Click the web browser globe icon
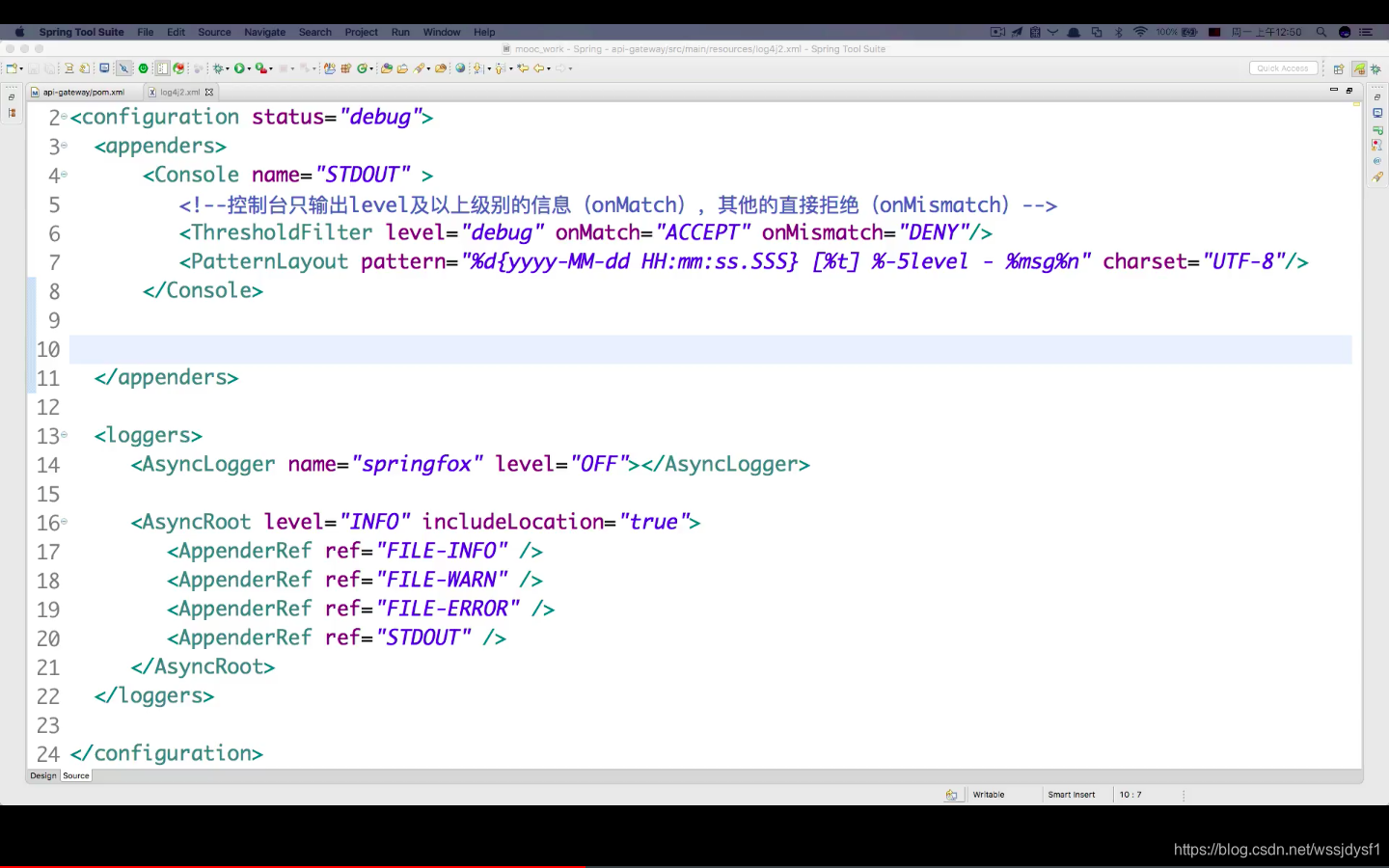 point(460,68)
